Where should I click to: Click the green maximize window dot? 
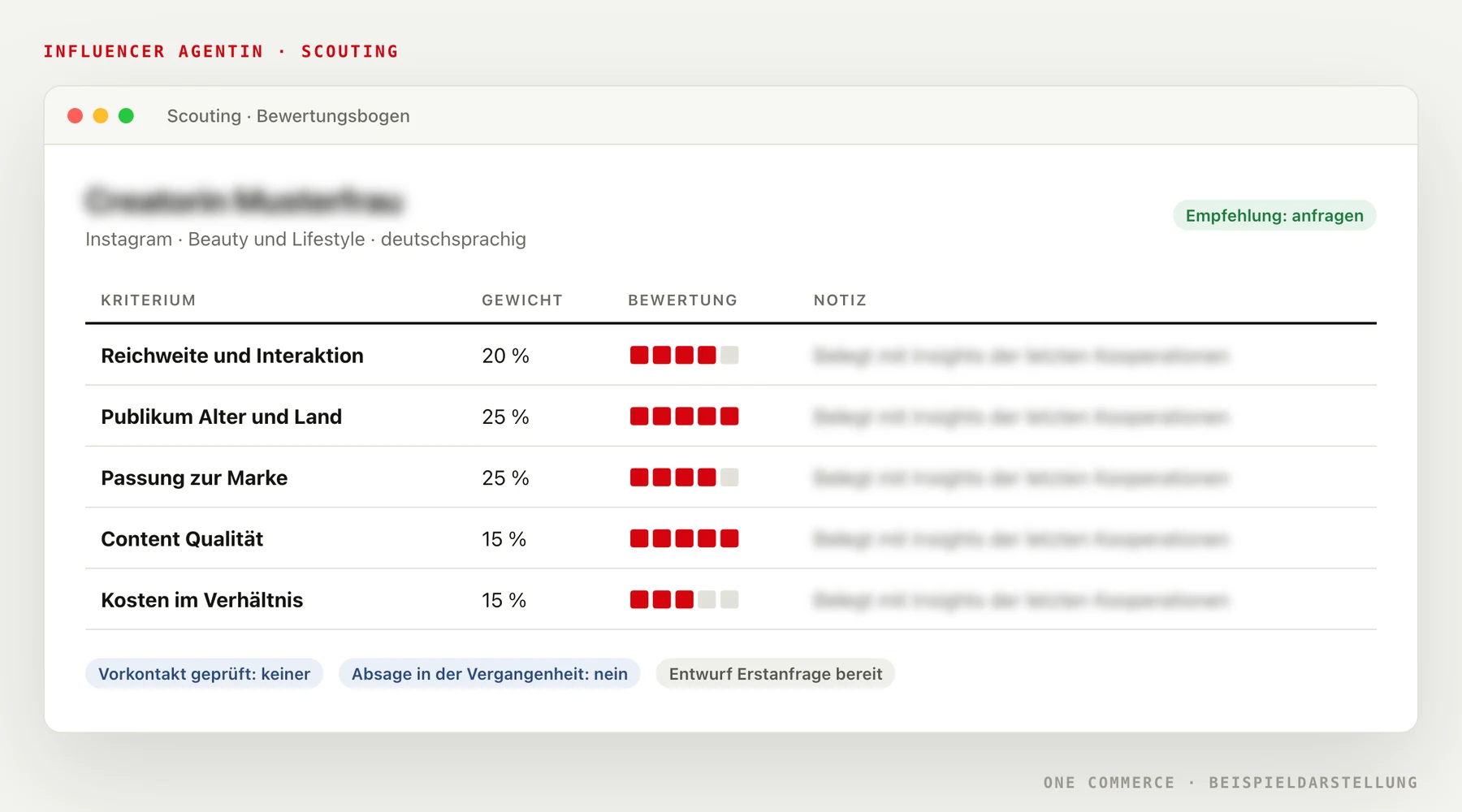126,116
